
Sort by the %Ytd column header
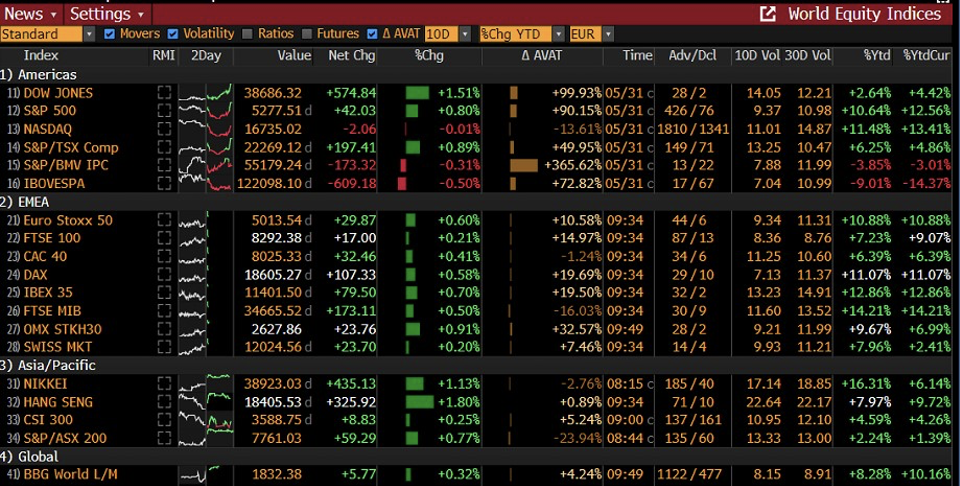[877, 56]
